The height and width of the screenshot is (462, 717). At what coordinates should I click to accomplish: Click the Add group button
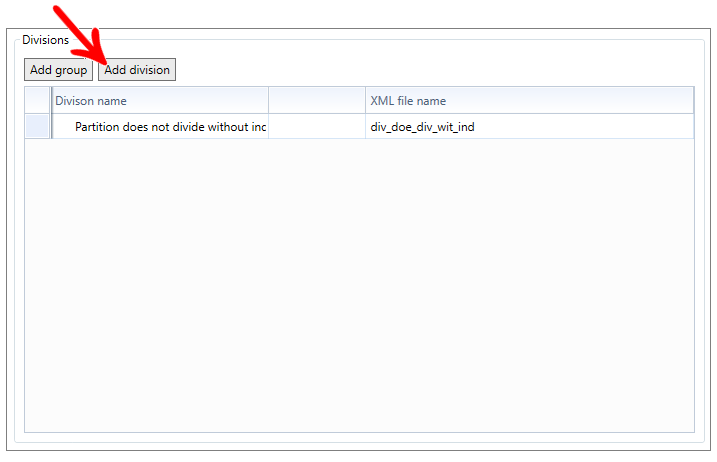pyautogui.click(x=59, y=70)
